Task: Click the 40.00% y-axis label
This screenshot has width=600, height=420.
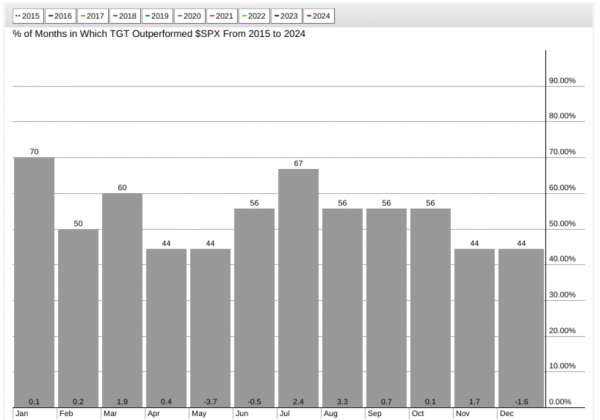Action: (562, 259)
